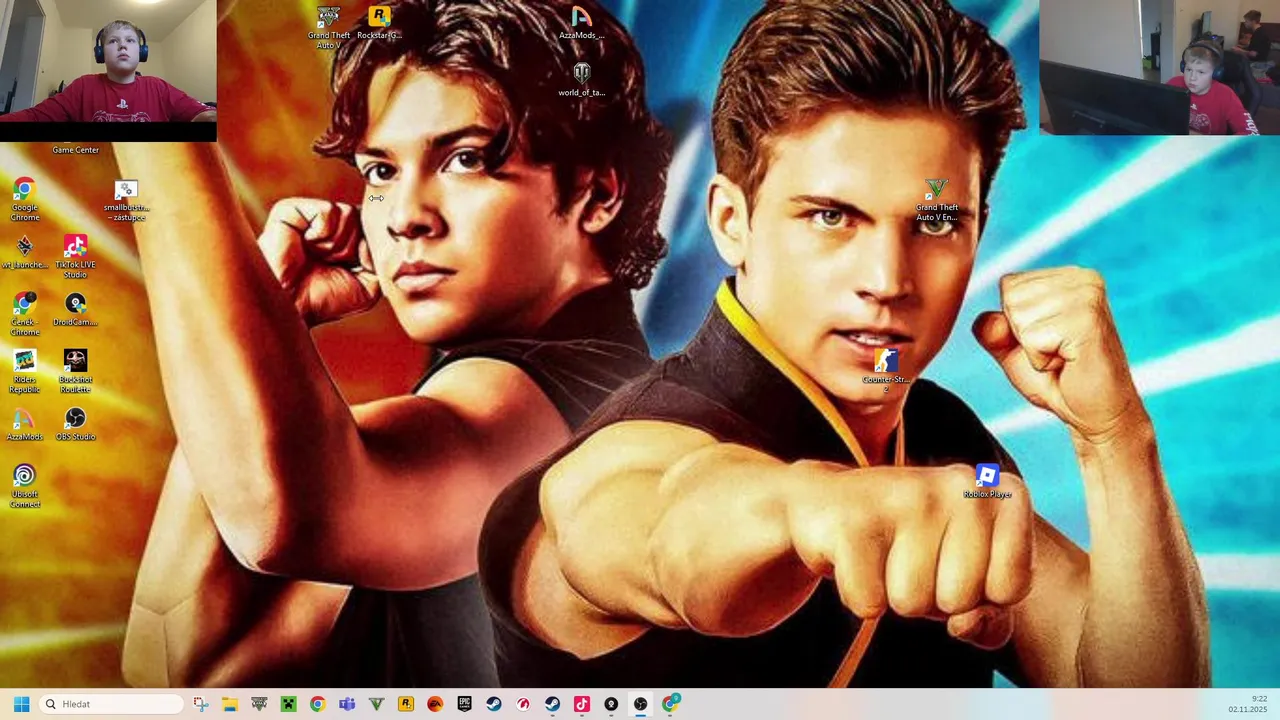This screenshot has height=720, width=1280.
Task: Click the Hledat search box on taskbar
Action: (112, 704)
